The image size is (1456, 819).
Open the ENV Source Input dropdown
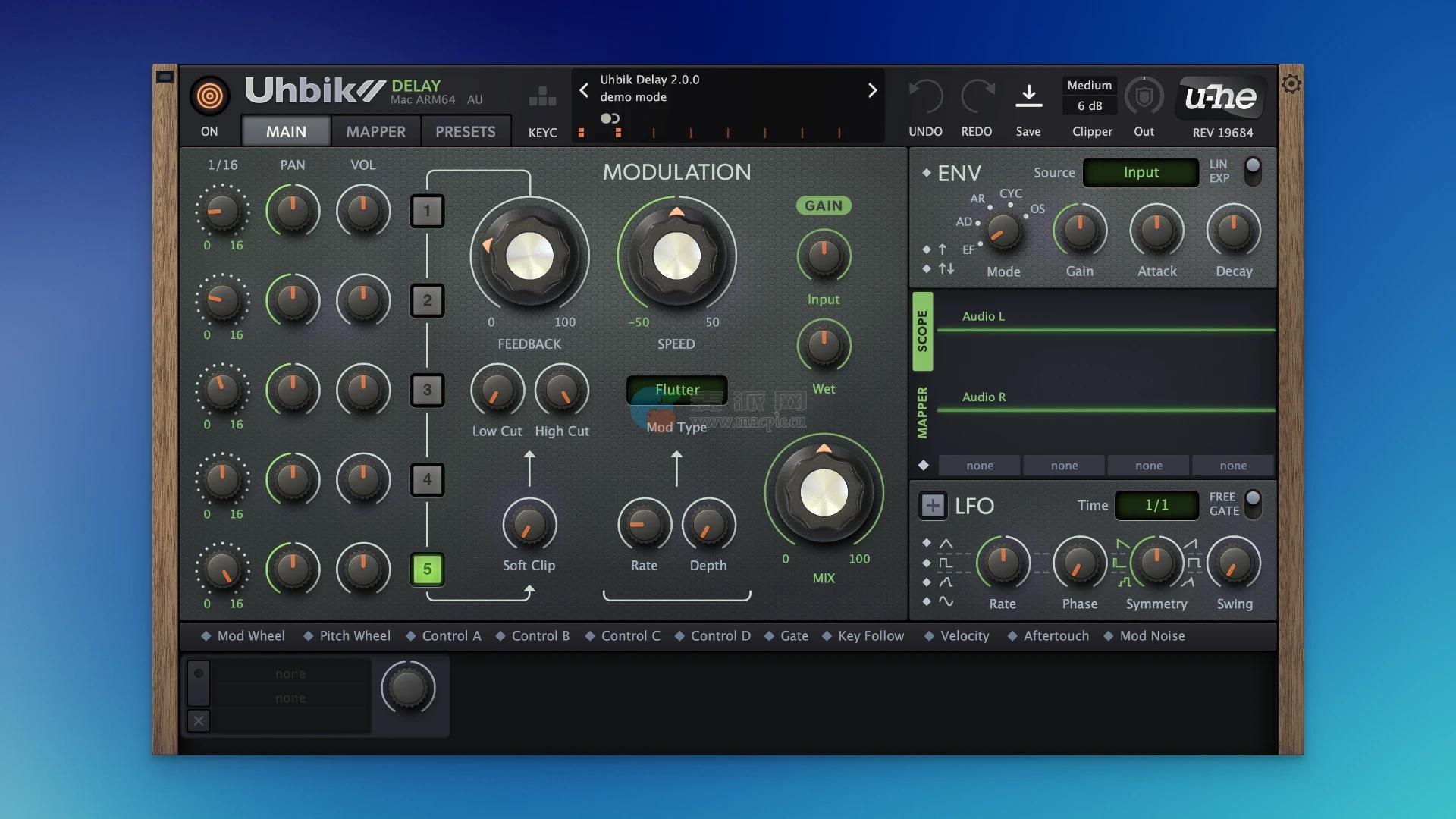[1141, 173]
